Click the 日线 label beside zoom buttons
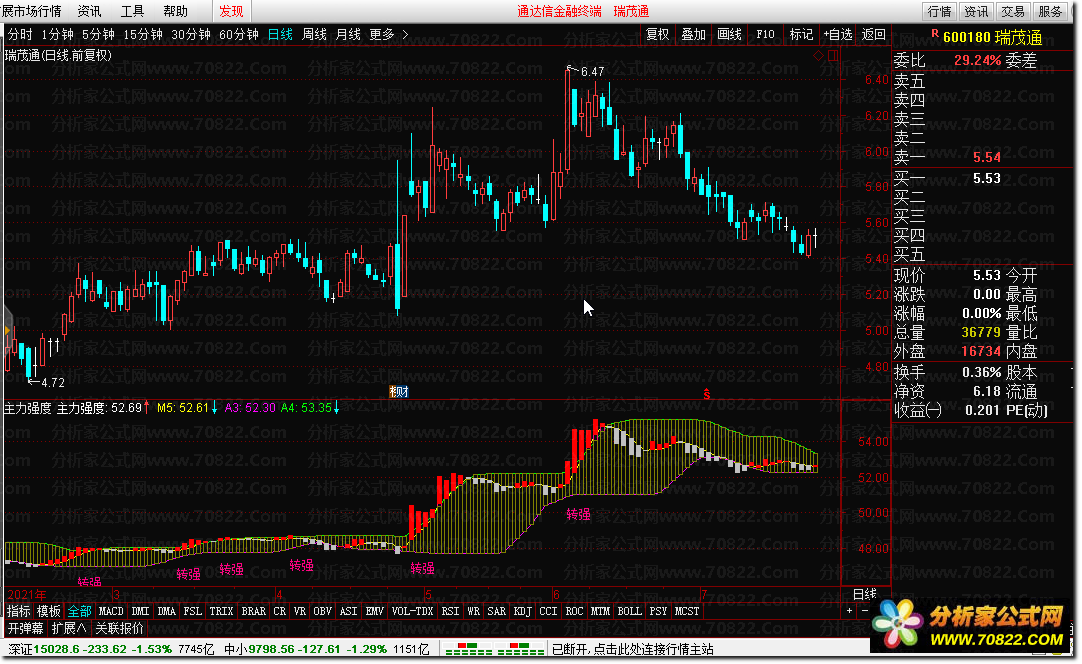 pos(865,594)
